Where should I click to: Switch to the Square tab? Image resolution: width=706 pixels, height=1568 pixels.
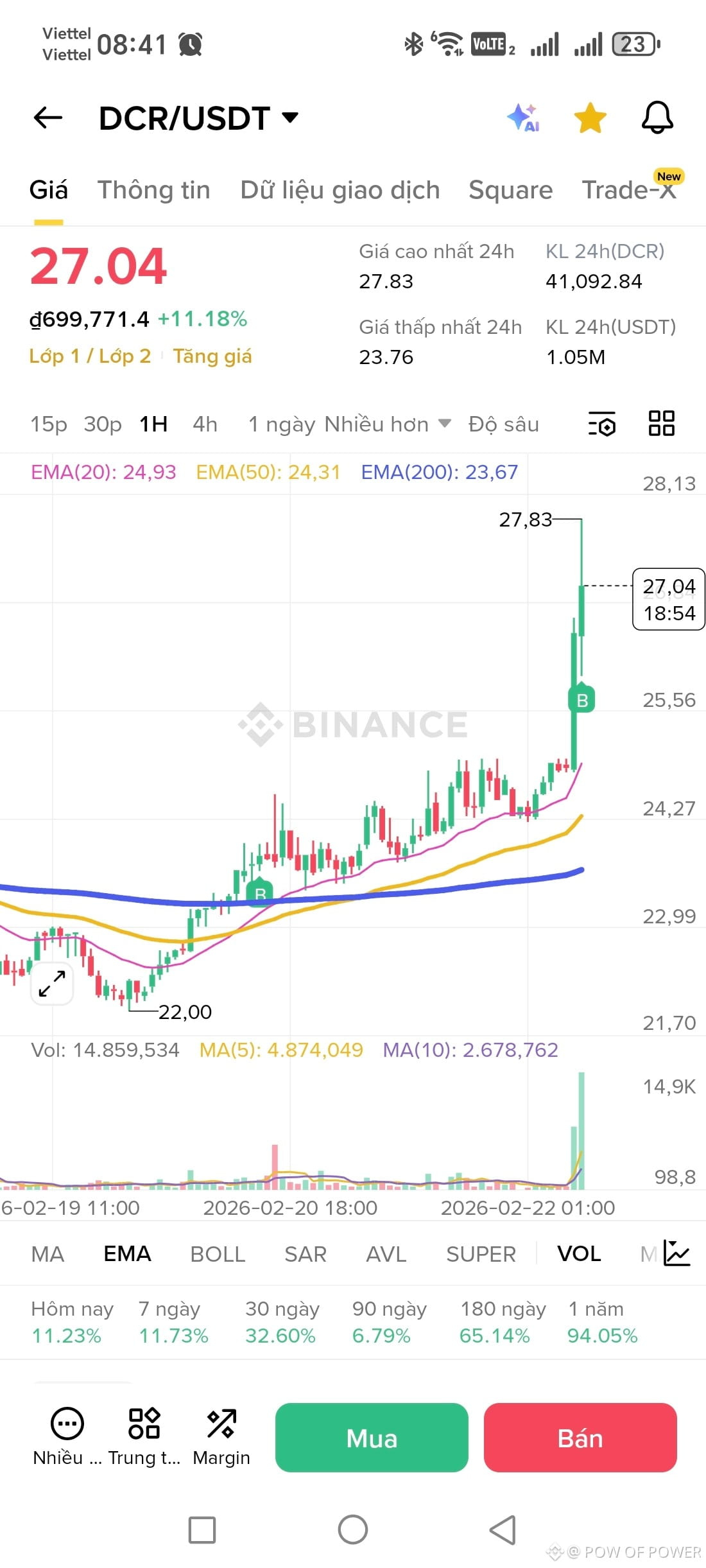click(510, 190)
